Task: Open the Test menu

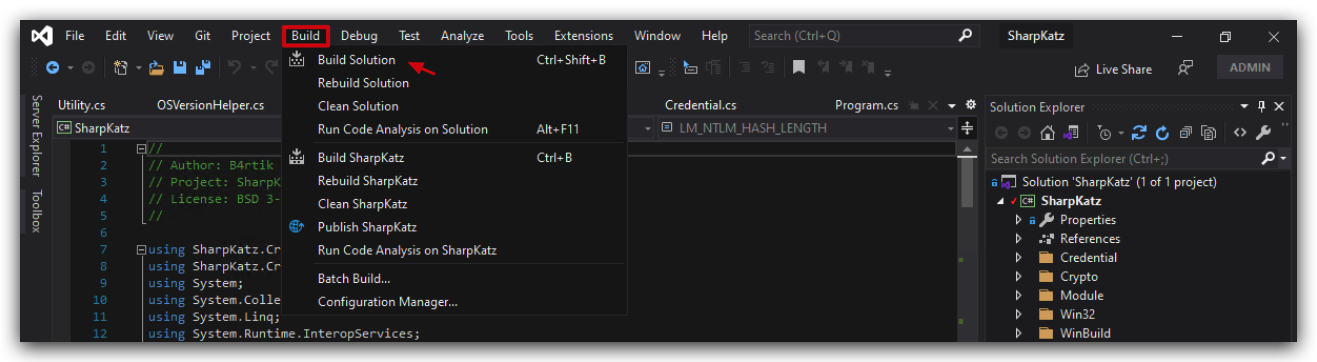Action: pos(410,36)
